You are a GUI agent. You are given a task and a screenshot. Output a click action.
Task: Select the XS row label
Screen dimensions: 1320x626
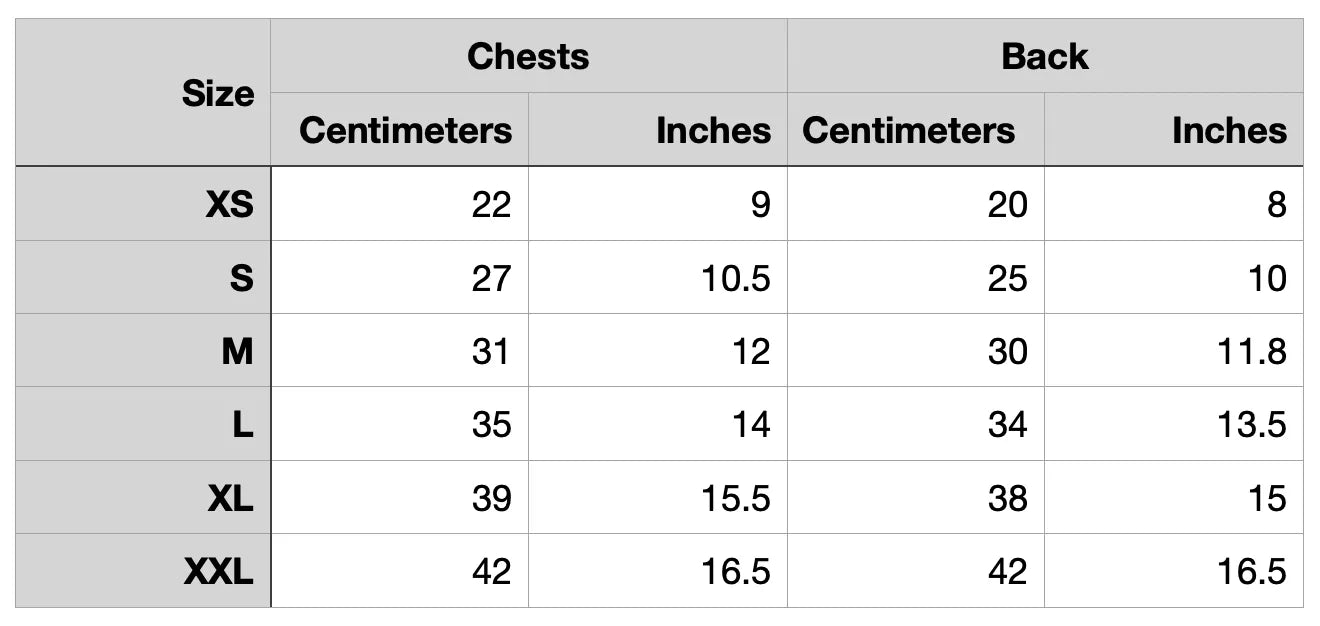pyautogui.click(x=229, y=204)
